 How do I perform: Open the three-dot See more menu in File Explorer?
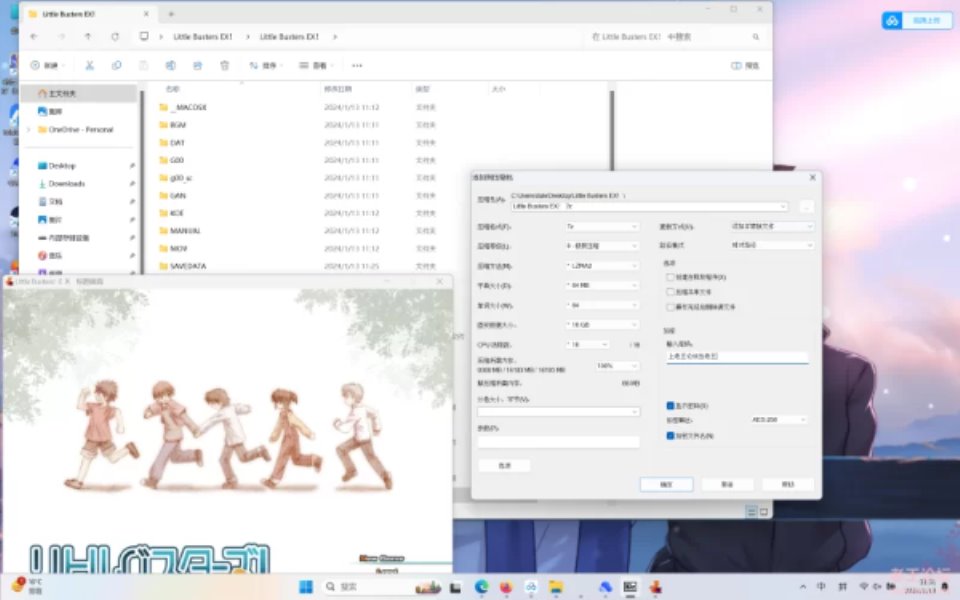pyautogui.click(x=357, y=66)
